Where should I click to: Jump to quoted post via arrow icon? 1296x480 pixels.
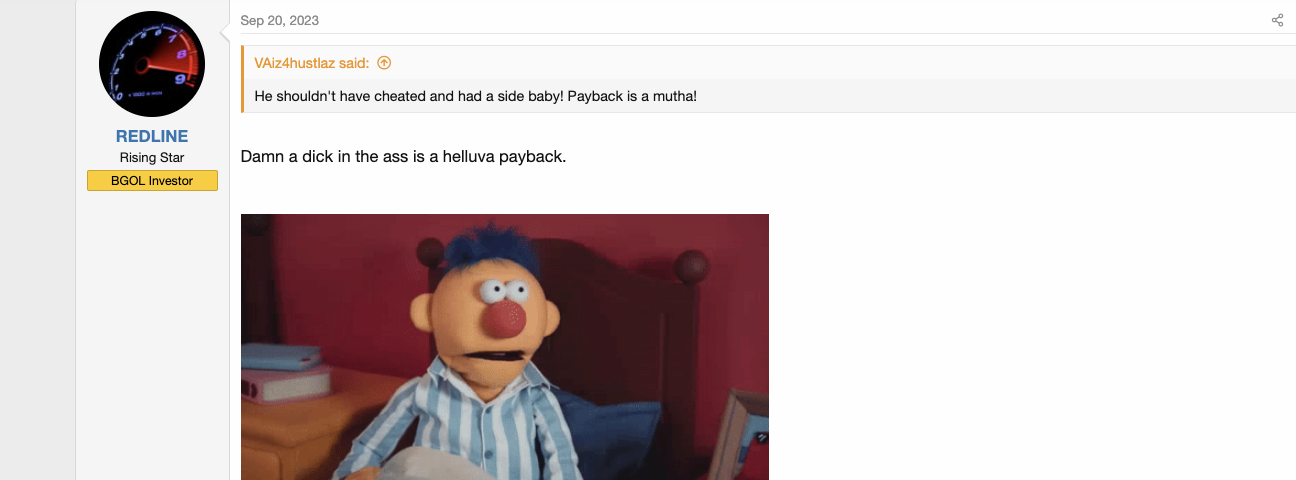point(384,63)
